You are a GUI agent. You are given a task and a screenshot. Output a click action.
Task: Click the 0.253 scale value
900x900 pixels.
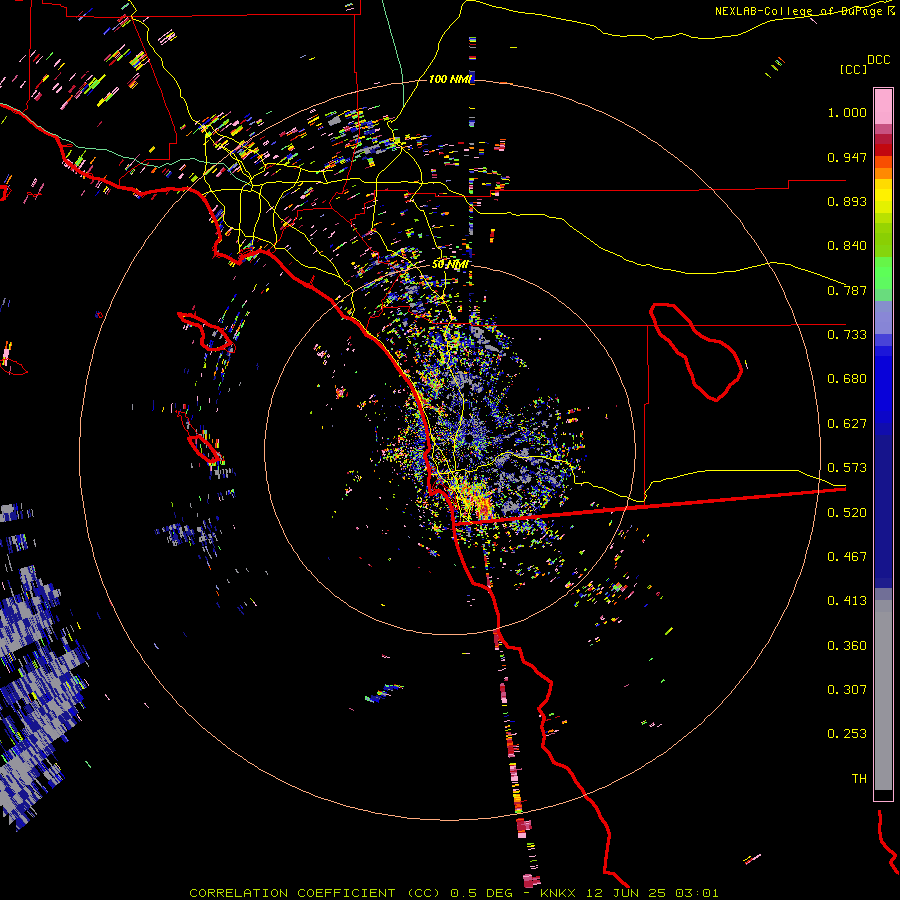click(847, 734)
